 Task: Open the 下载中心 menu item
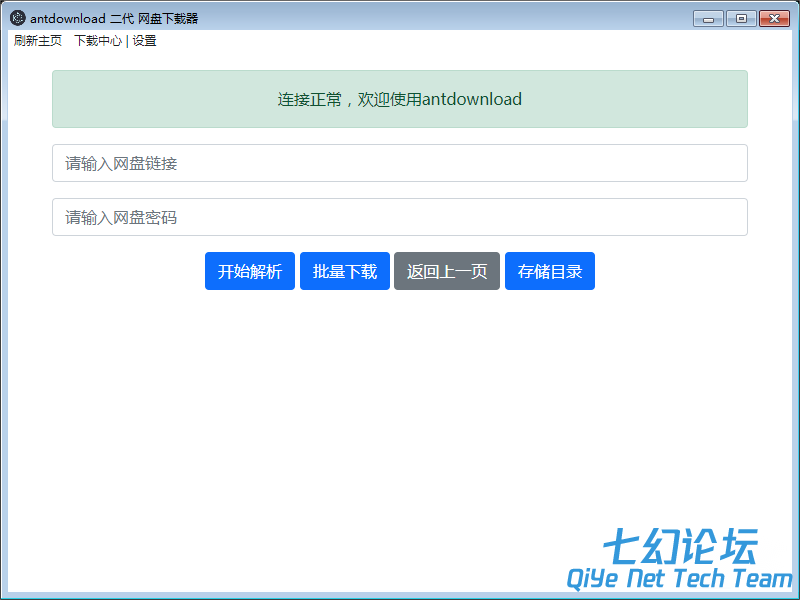(98, 41)
